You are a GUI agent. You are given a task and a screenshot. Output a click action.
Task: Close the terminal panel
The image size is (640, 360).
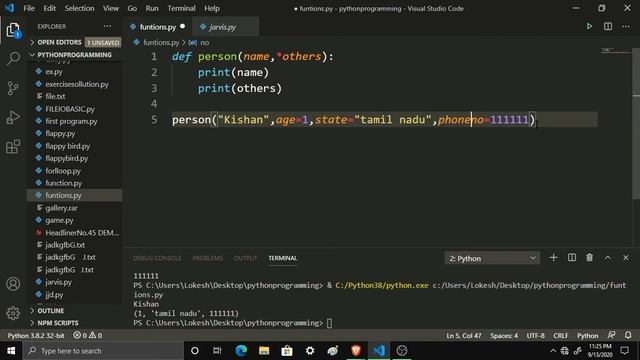[x=626, y=258]
